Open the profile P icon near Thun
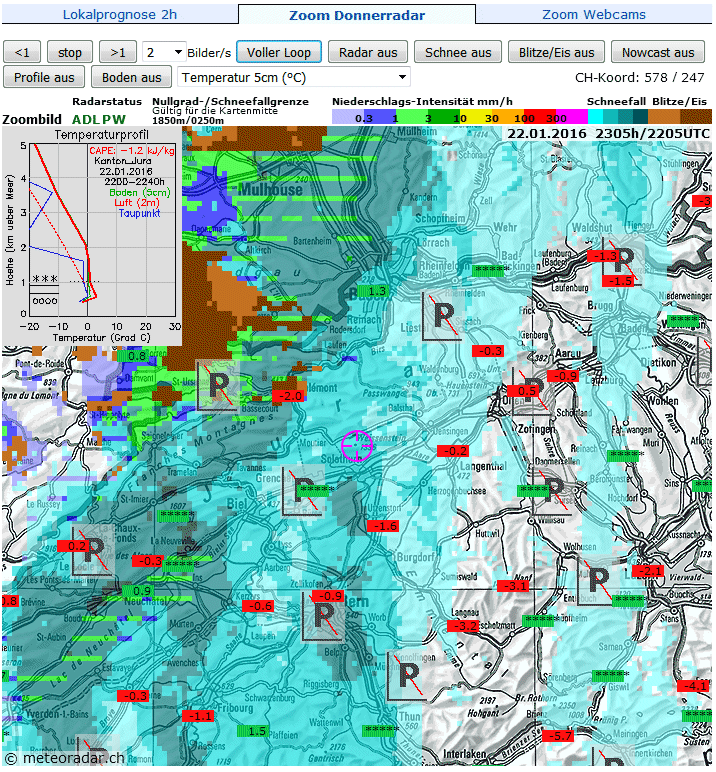The height and width of the screenshot is (772, 716). (x=410, y=678)
